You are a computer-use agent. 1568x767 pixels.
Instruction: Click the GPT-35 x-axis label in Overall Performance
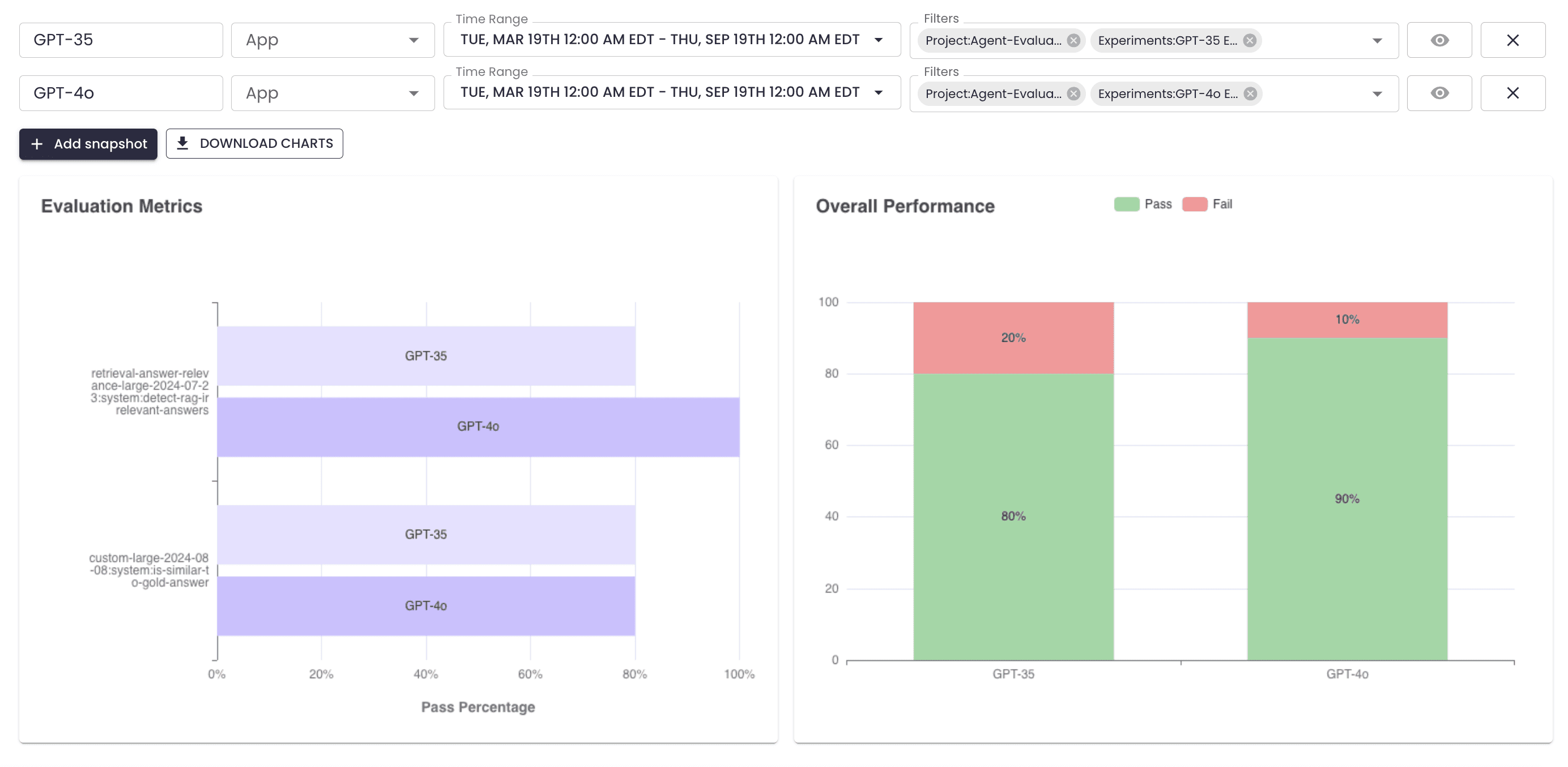click(x=1013, y=675)
